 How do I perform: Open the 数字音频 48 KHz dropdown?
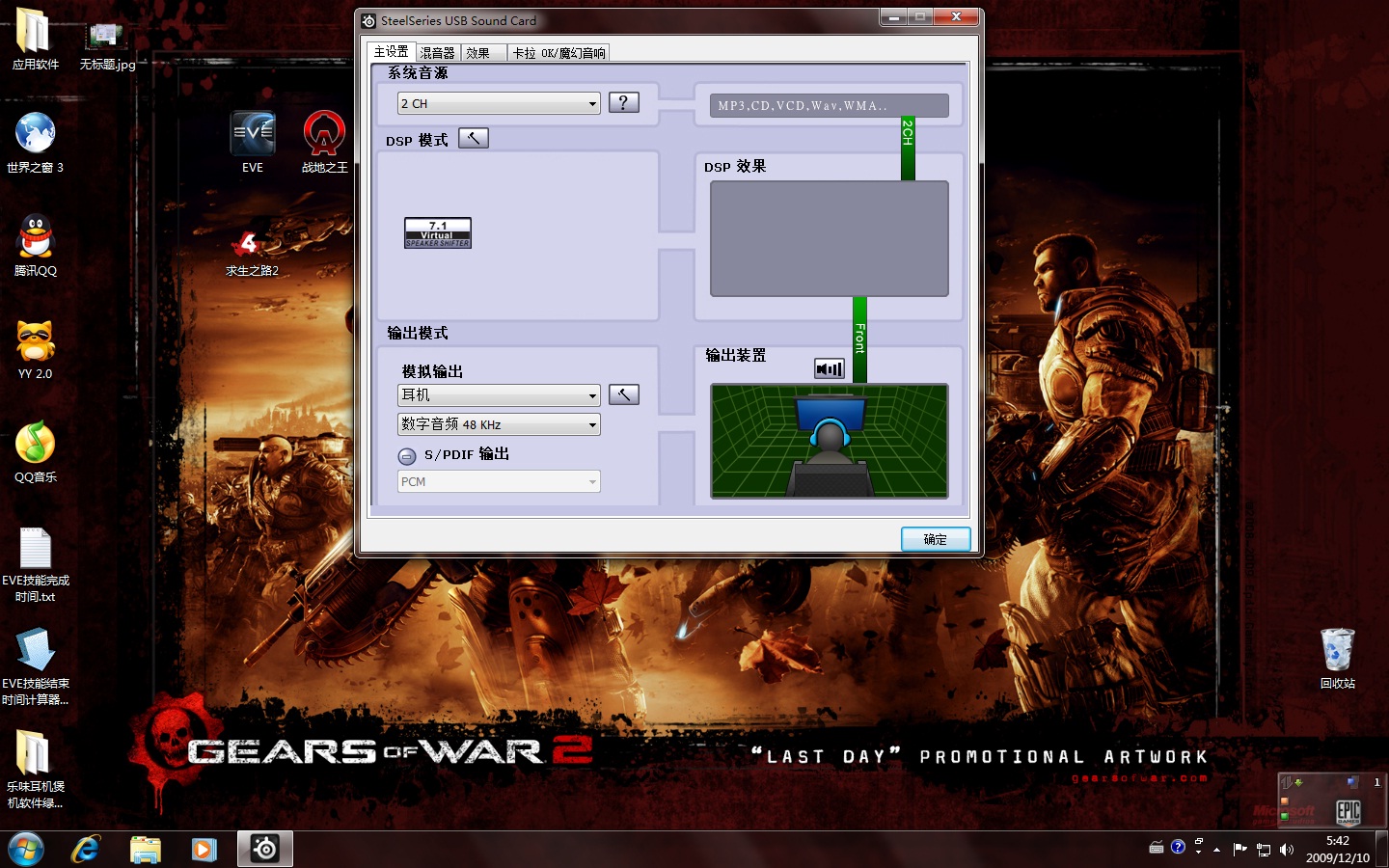click(499, 424)
